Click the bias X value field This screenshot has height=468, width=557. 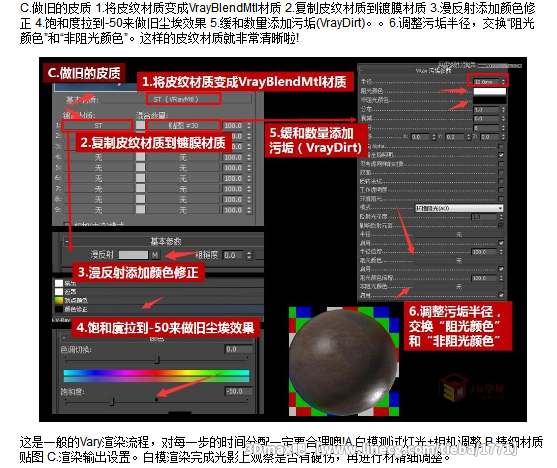(x=420, y=137)
